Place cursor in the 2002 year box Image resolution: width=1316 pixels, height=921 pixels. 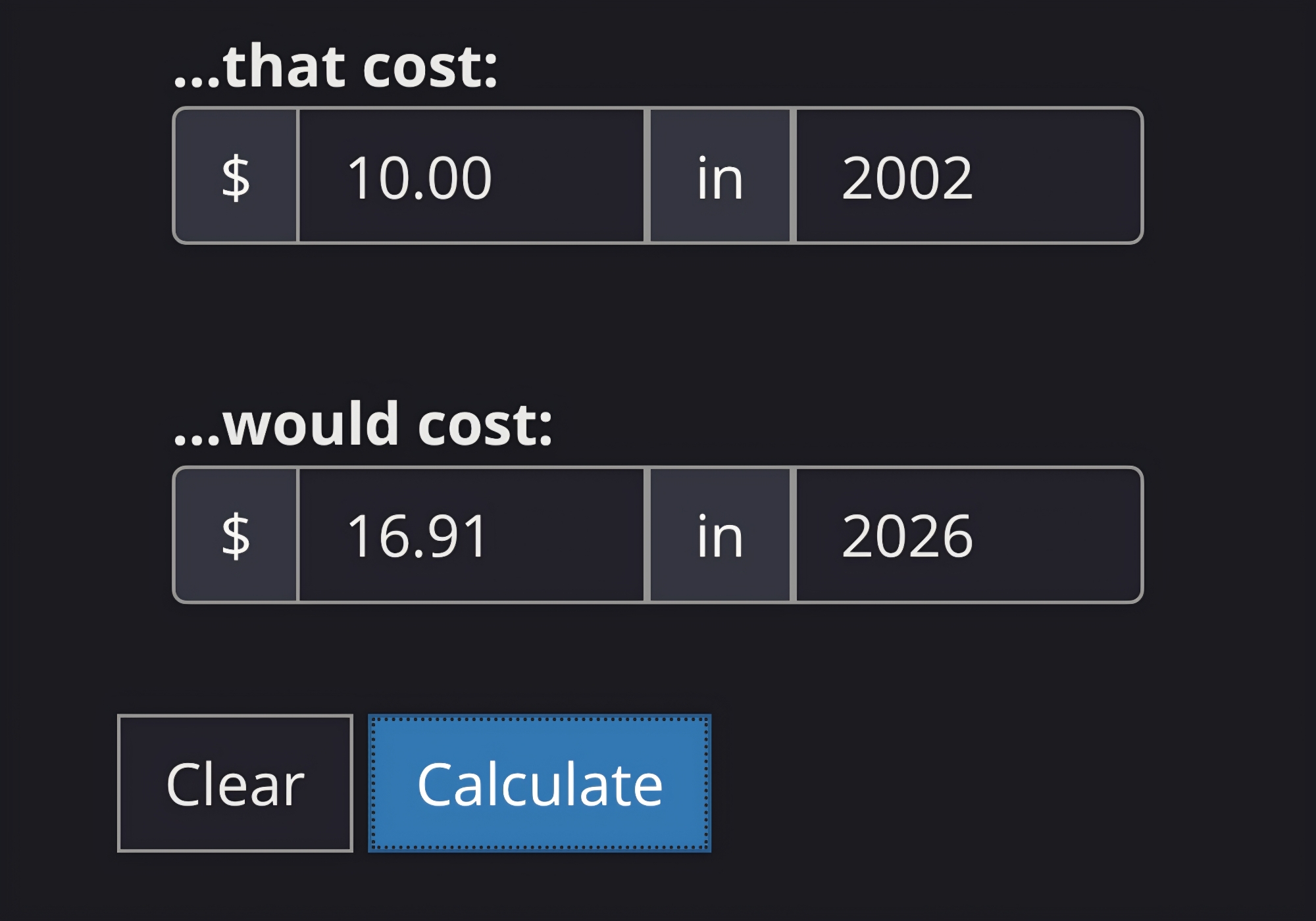(969, 176)
